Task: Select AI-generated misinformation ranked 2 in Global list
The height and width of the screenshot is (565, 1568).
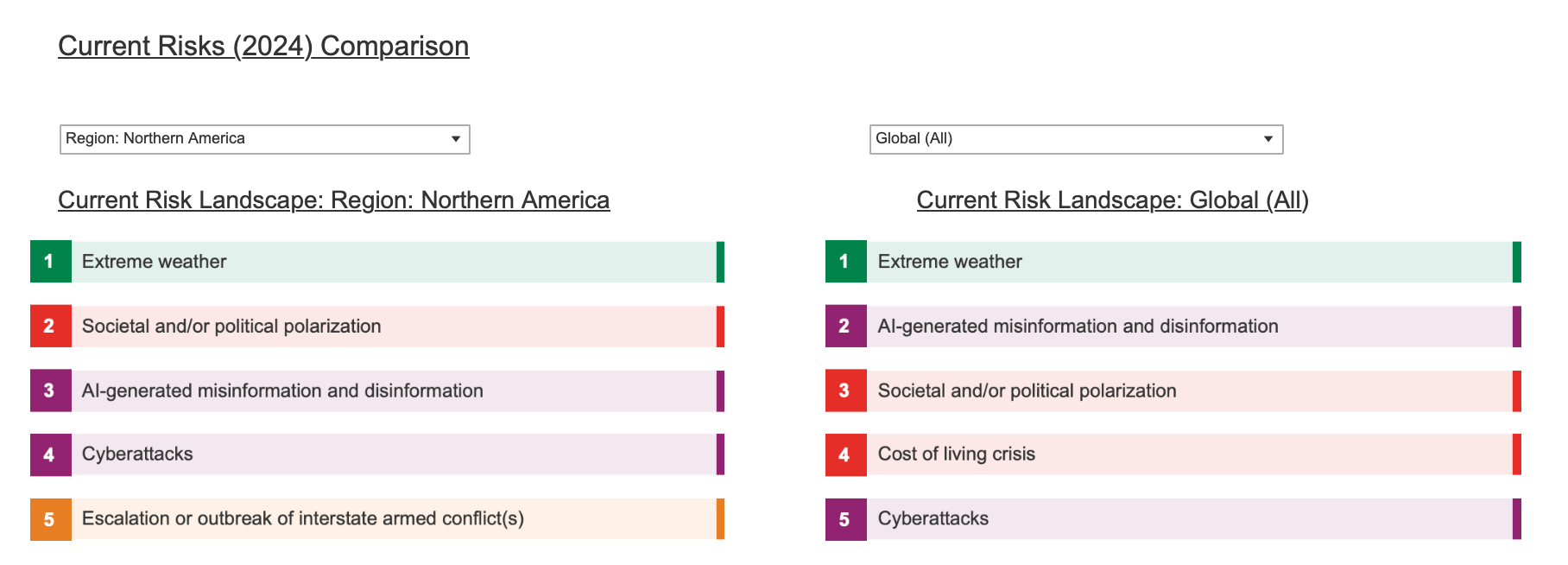Action: 1173,327
